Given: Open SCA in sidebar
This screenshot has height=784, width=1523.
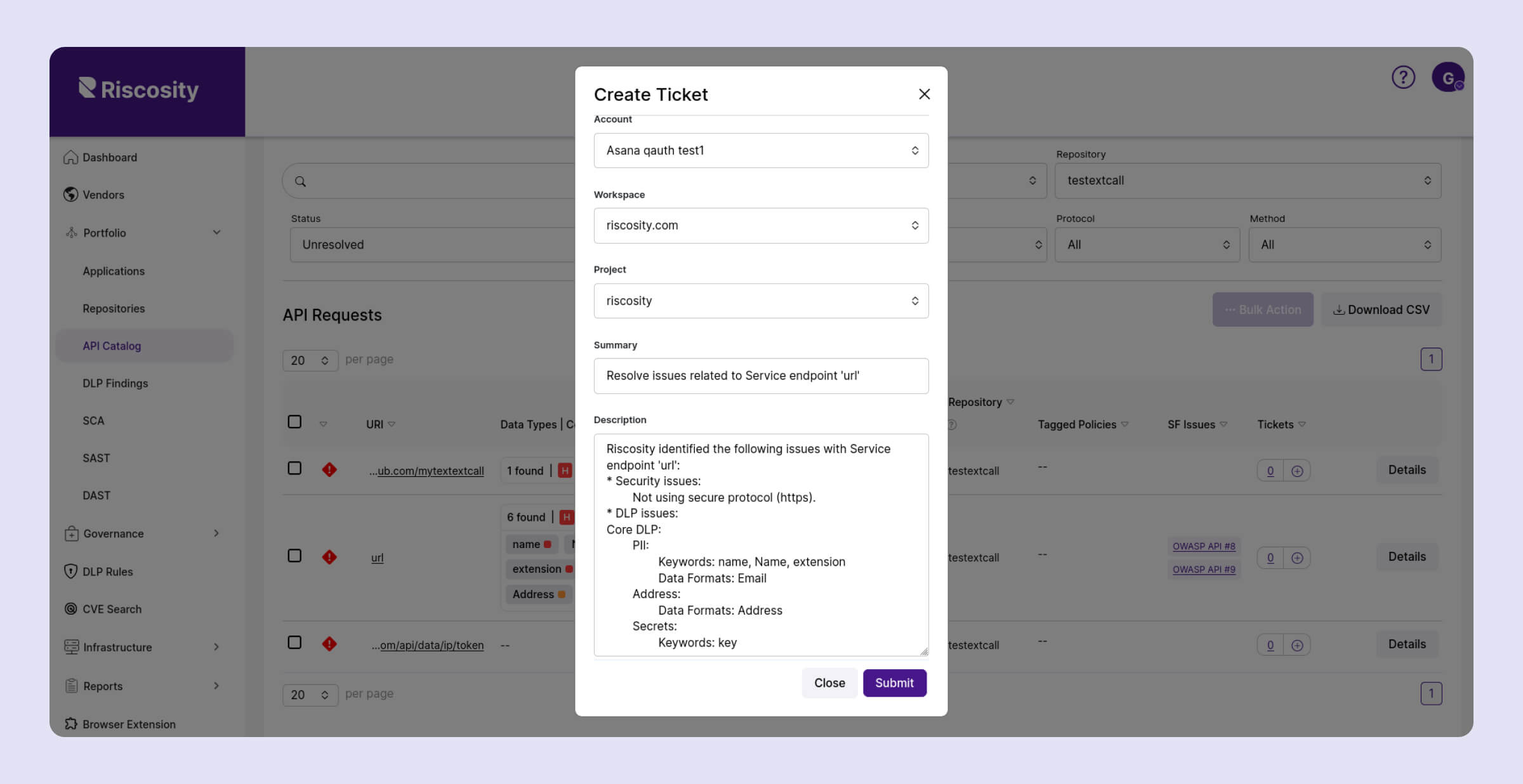Looking at the screenshot, I should [x=93, y=421].
